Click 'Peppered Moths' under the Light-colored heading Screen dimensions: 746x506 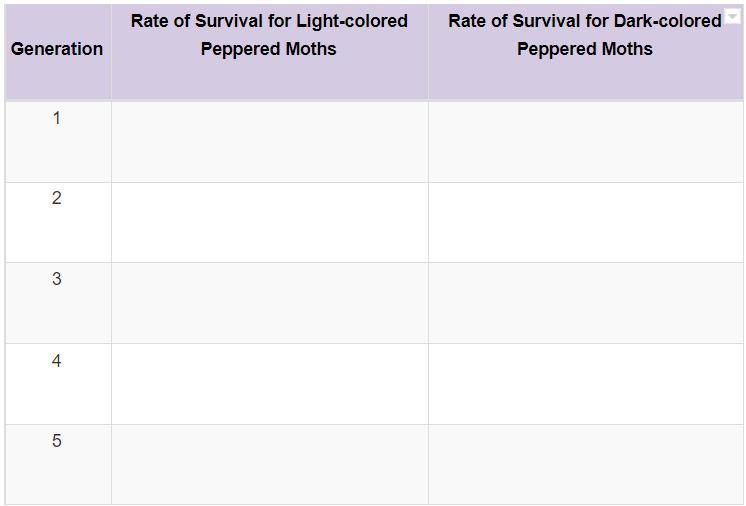(x=269, y=49)
